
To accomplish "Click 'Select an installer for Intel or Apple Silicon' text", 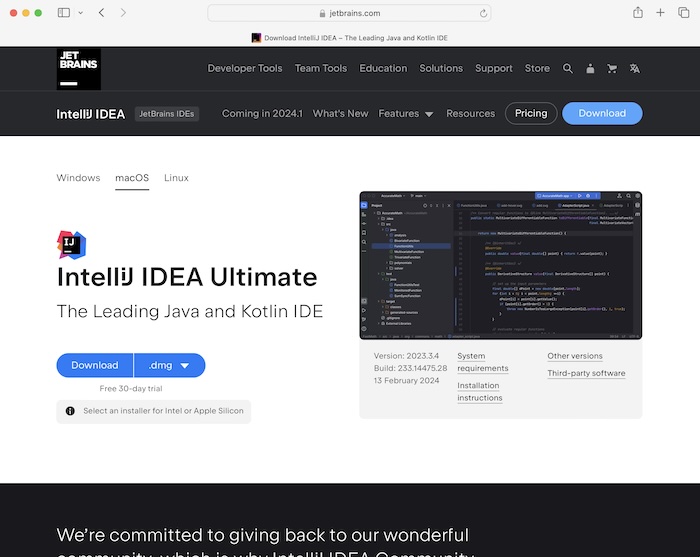I will tap(163, 411).
